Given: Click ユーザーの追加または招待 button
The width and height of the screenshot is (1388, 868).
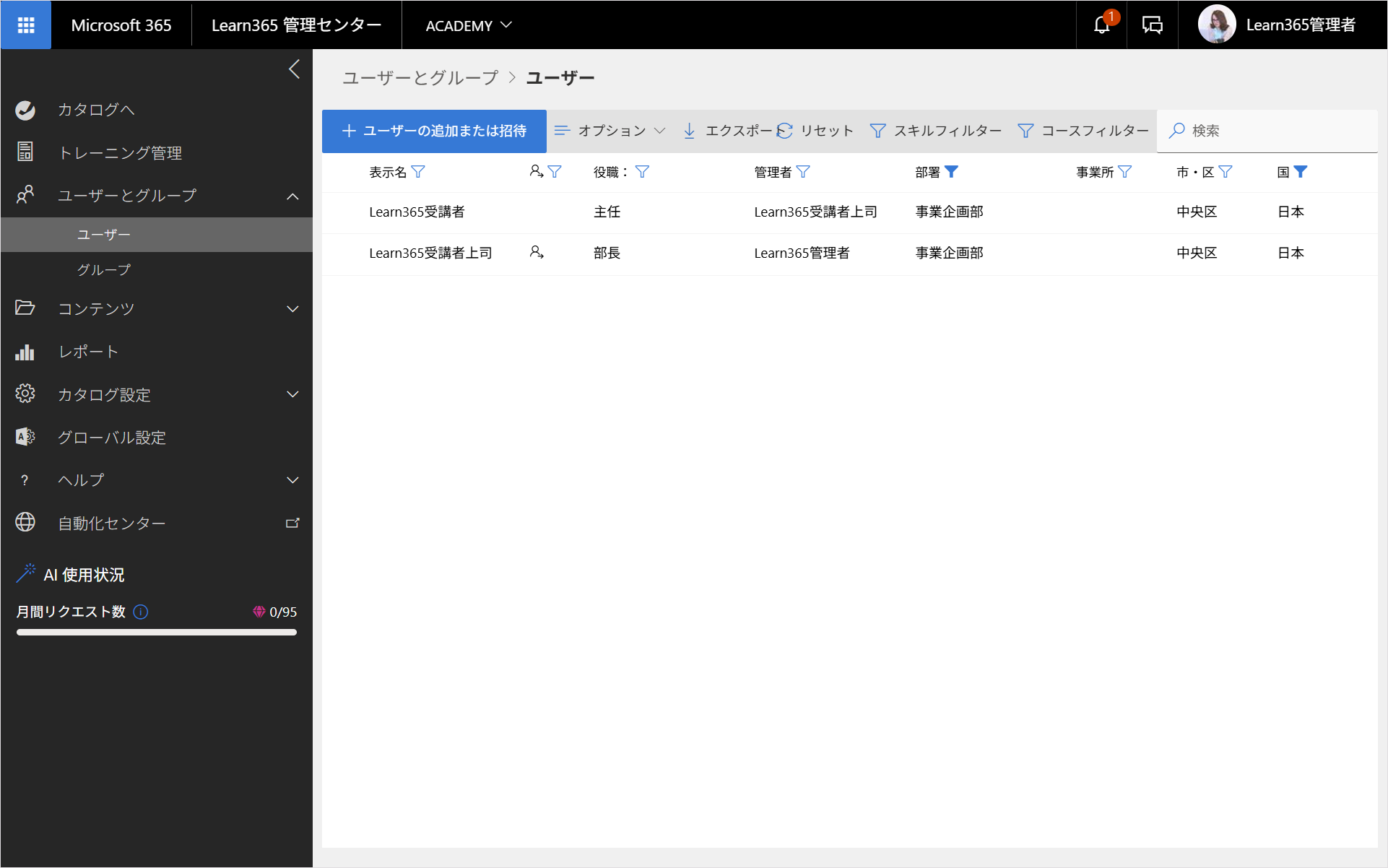Looking at the screenshot, I should click(434, 131).
